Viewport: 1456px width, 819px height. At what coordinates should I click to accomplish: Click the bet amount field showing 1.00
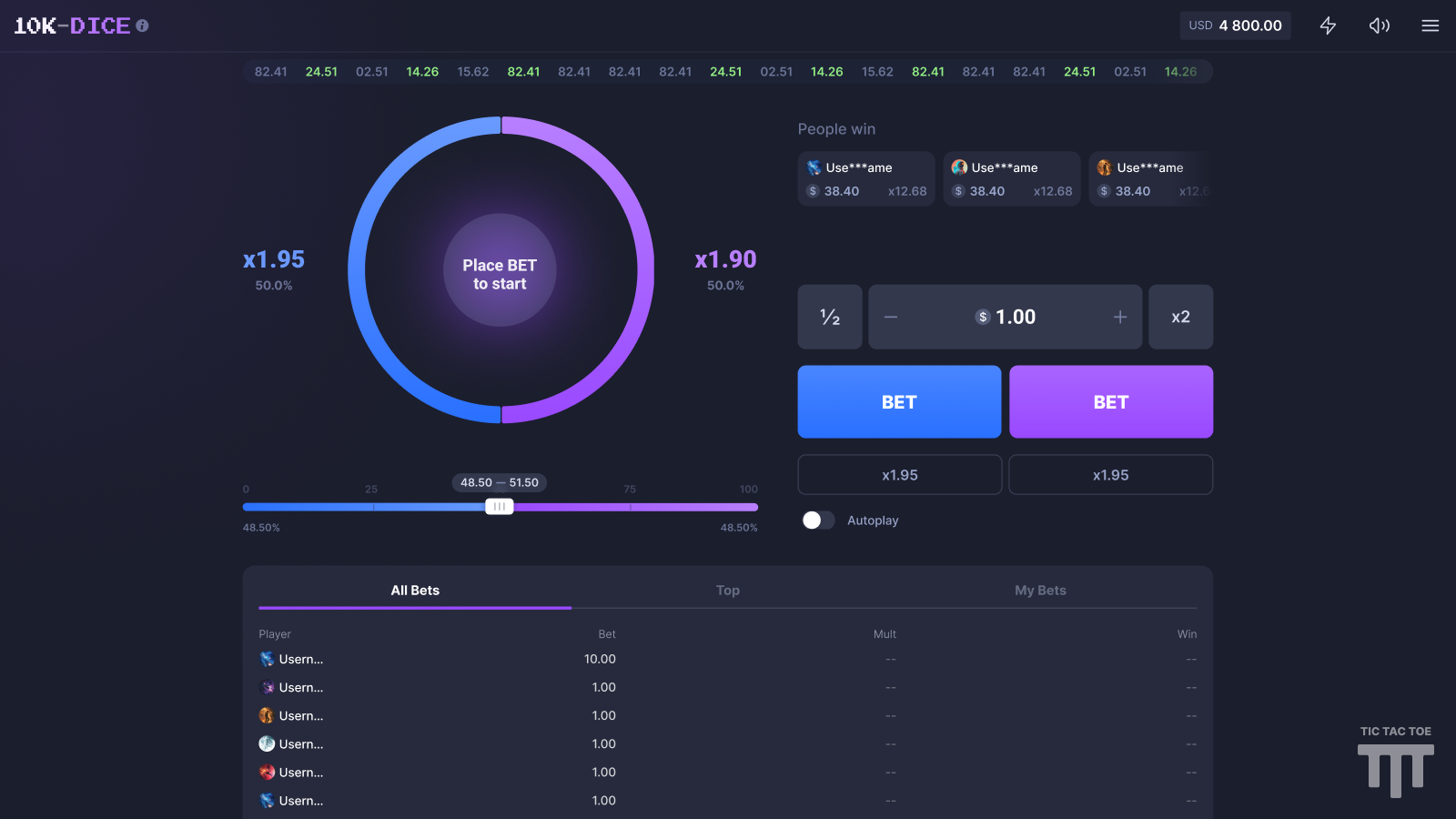(x=1016, y=317)
